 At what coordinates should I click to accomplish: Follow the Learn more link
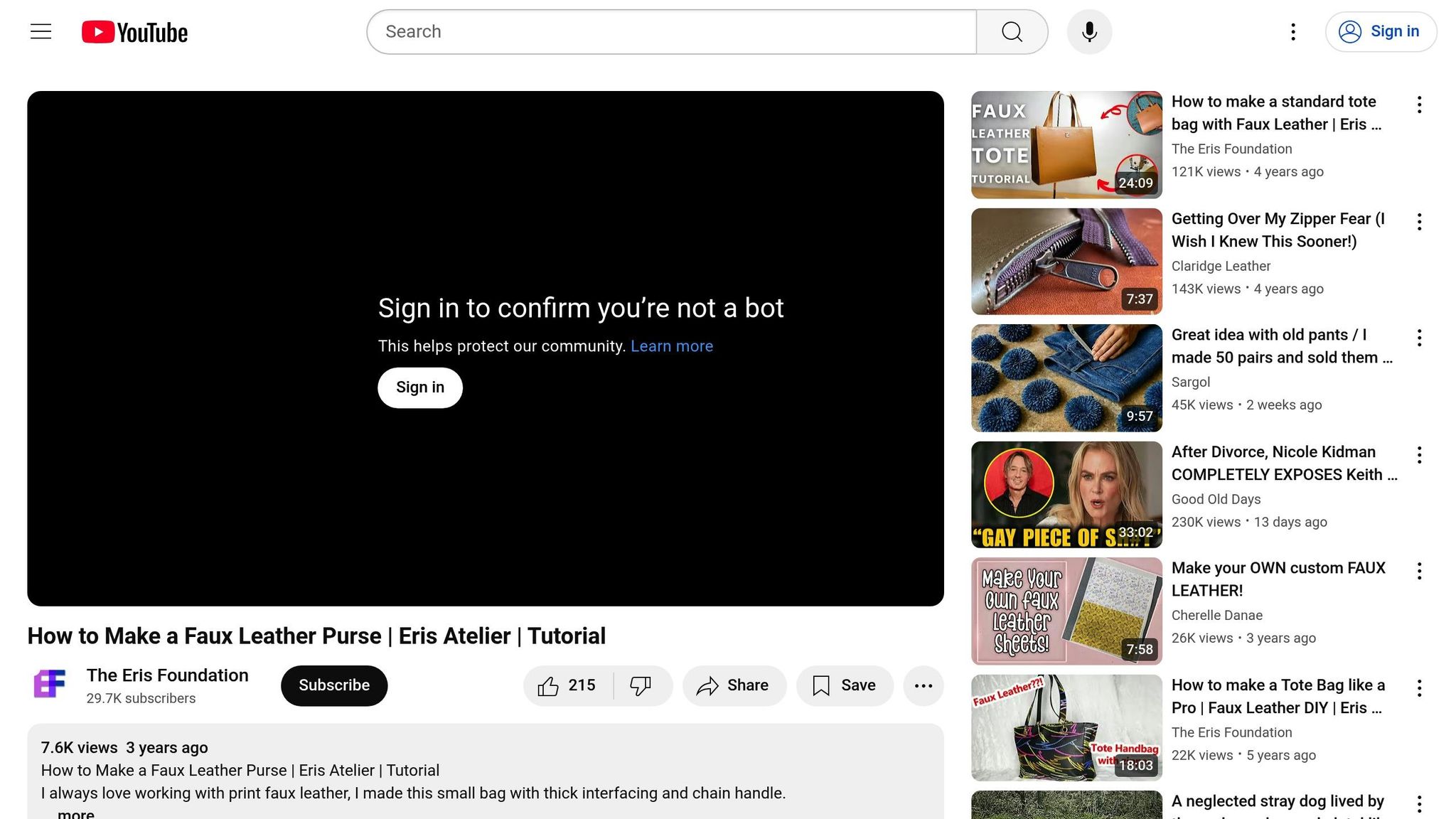click(x=671, y=346)
